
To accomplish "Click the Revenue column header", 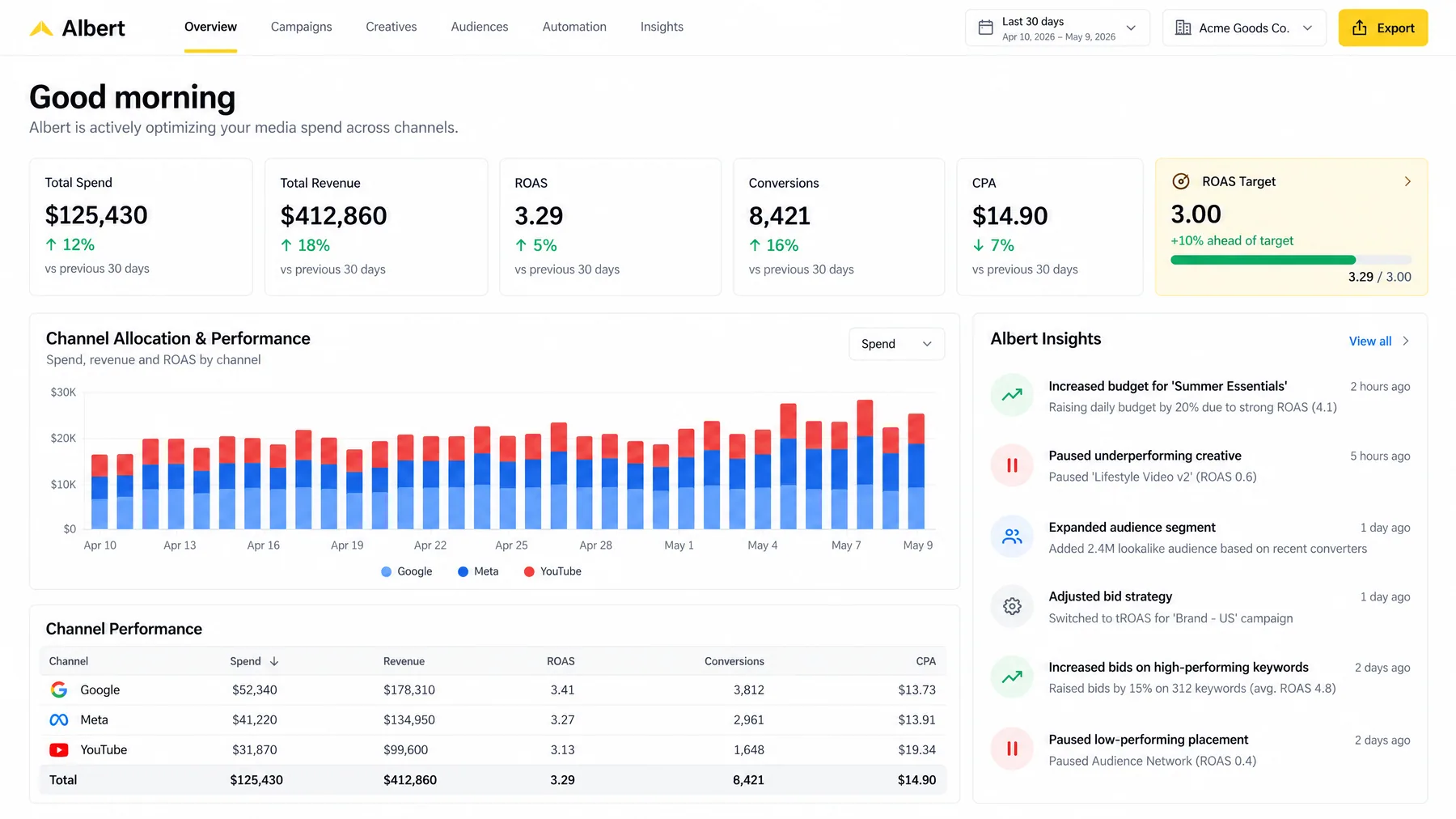I will 404,661.
